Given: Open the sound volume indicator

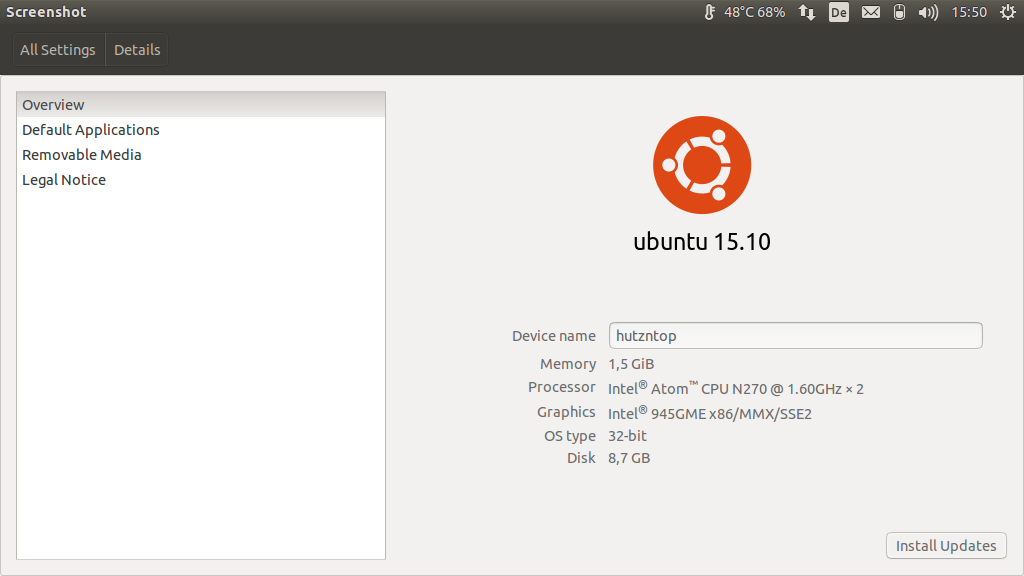Looking at the screenshot, I should 928,12.
